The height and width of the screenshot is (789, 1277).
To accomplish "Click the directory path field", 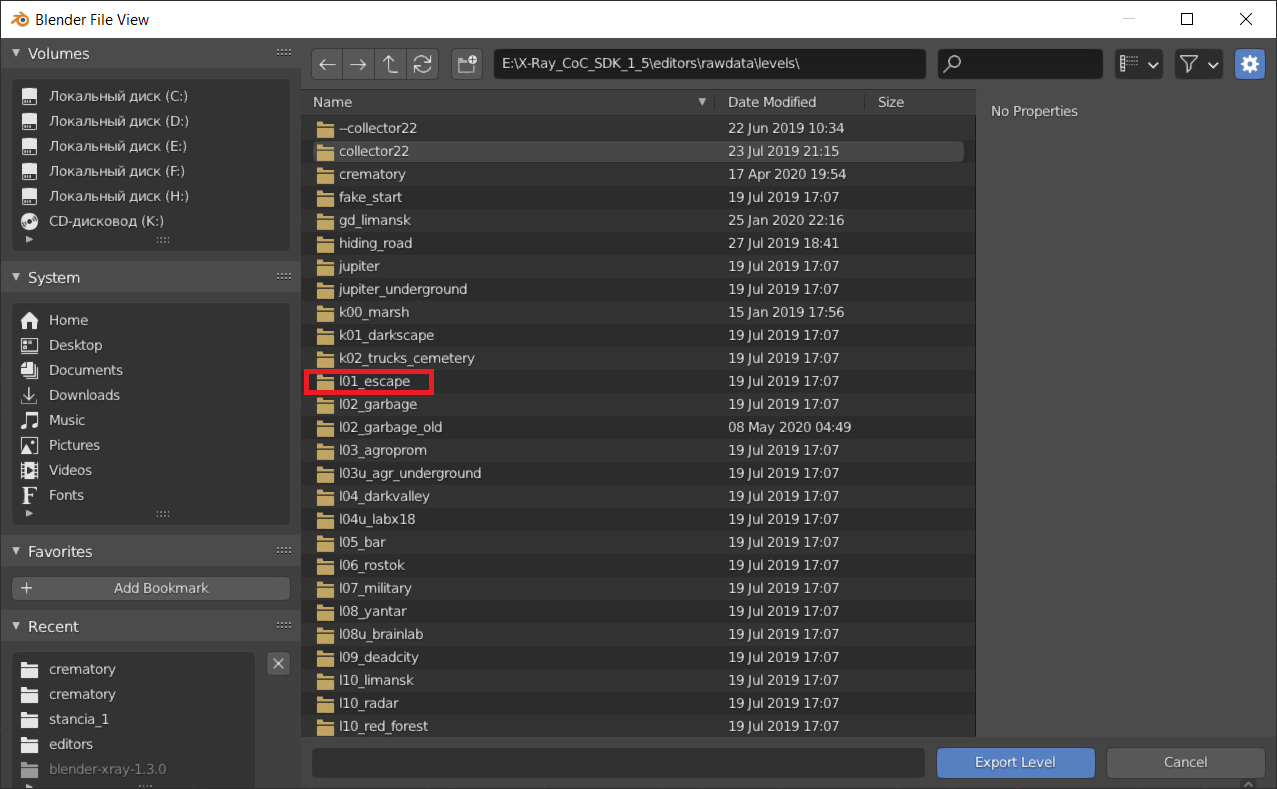I will 710,64.
